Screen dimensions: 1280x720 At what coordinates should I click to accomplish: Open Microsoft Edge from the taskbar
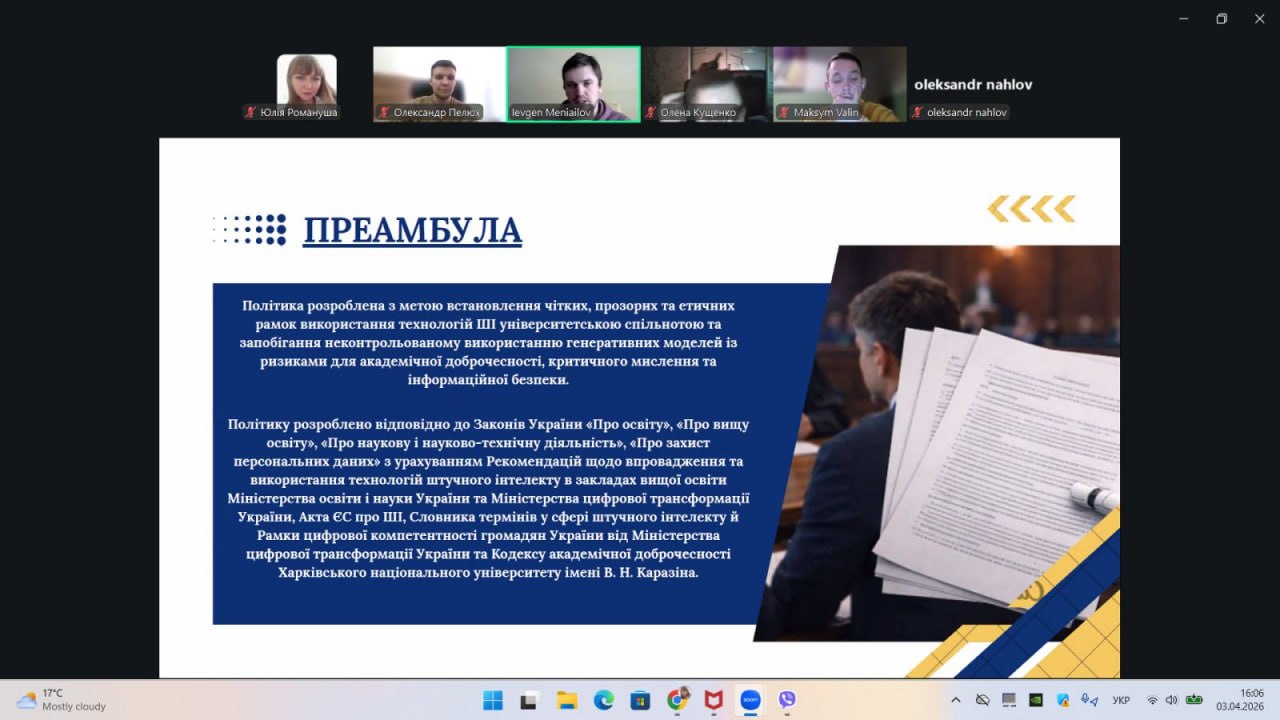pos(603,700)
